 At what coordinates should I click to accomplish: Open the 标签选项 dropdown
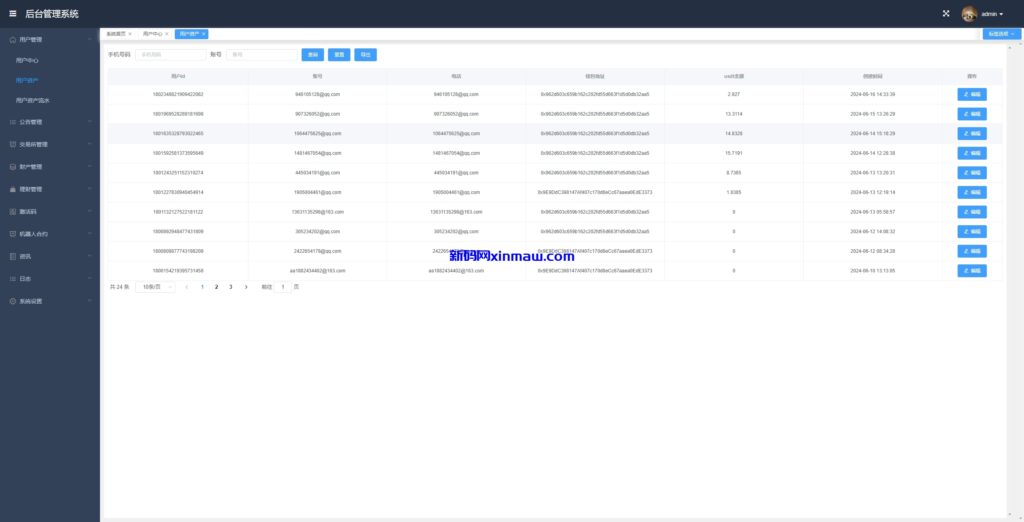[1001, 34]
